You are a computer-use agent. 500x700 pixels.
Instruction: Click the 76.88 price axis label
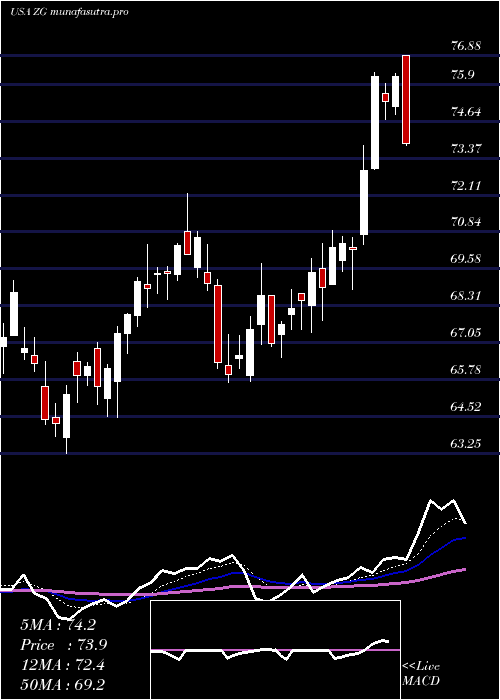point(467,46)
